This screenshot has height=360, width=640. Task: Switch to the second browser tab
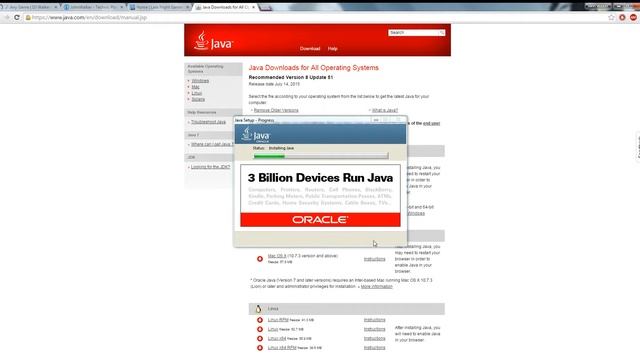click(x=94, y=7)
